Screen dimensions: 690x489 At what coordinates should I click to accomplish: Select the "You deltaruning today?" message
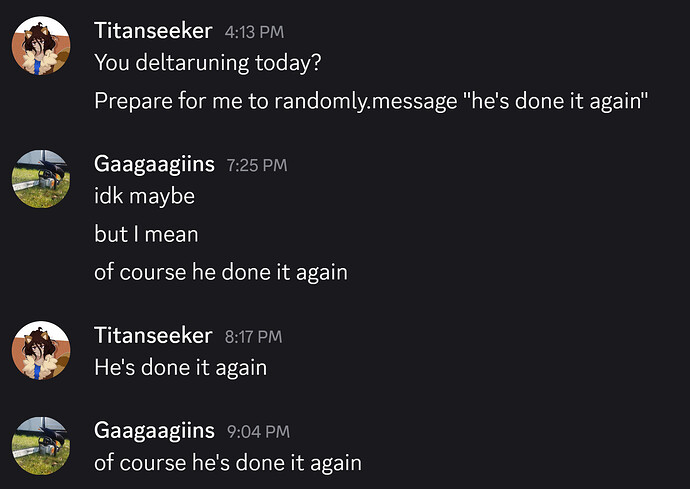pyautogui.click(x=208, y=63)
